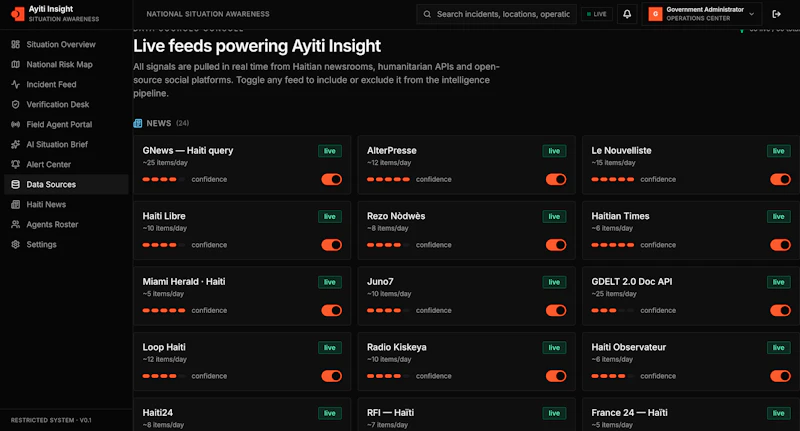Click confidence meter on GDELT 2.0 Doc API
800x431 pixels.
click(x=613, y=310)
